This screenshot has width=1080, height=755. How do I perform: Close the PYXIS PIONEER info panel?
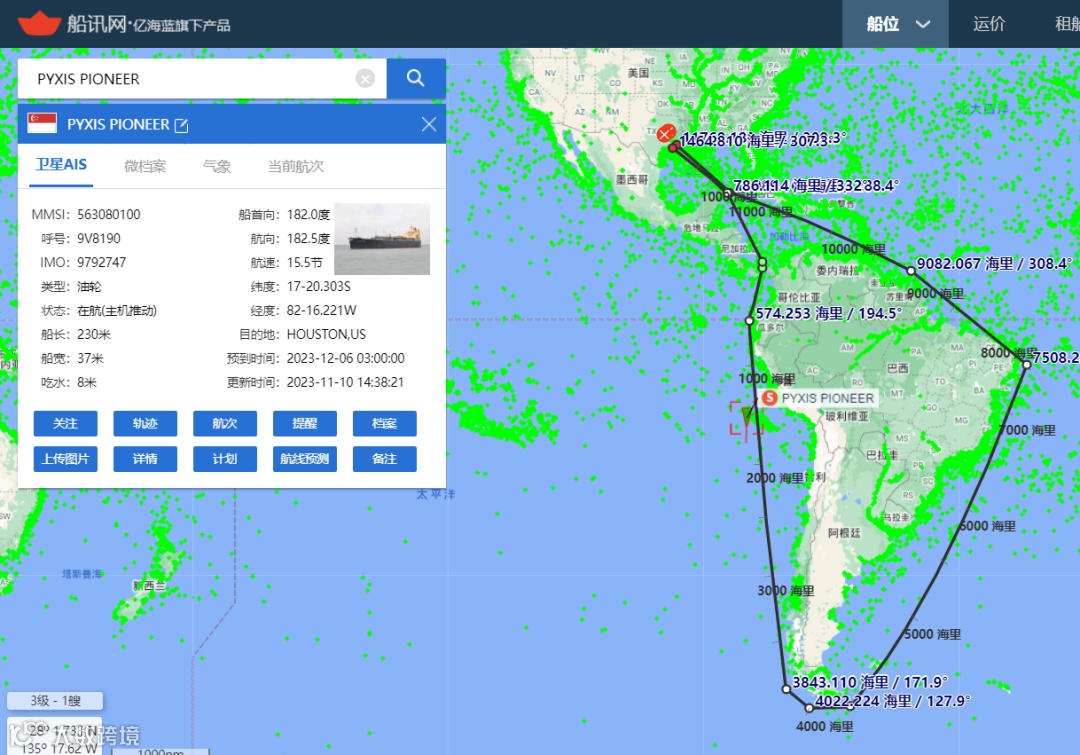click(428, 124)
